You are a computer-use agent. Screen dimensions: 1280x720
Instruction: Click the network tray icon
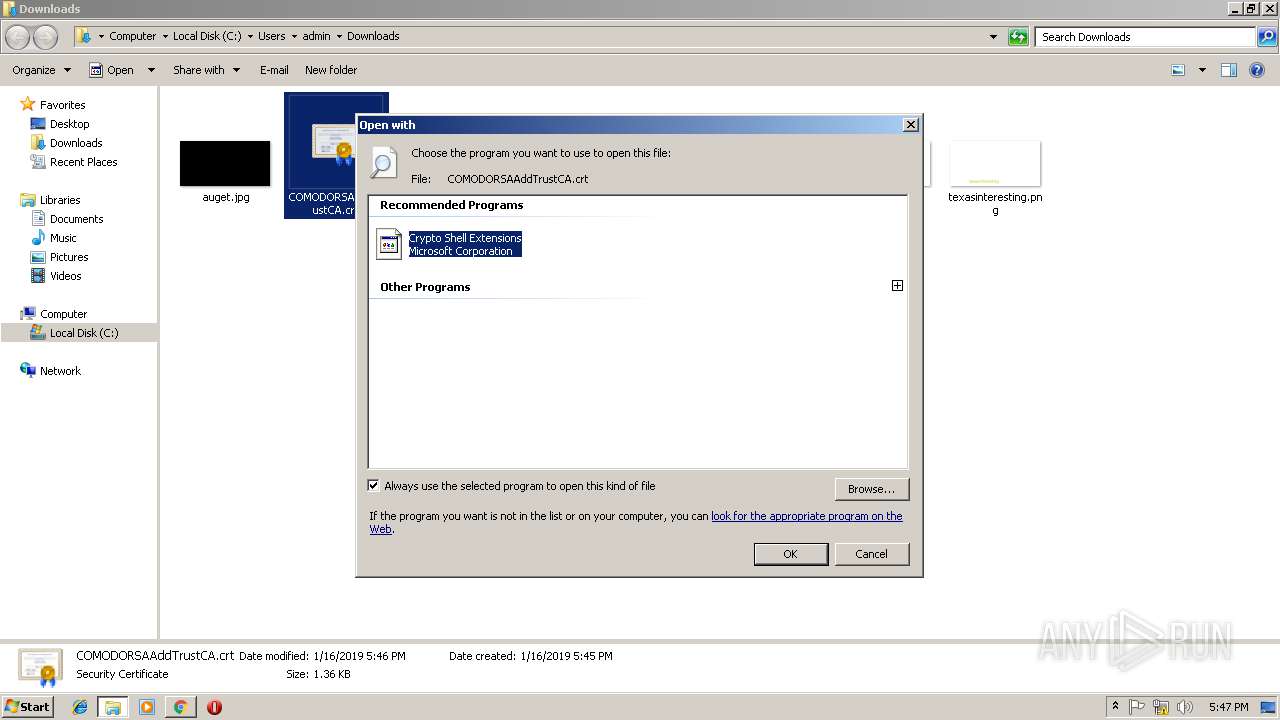point(1161,707)
